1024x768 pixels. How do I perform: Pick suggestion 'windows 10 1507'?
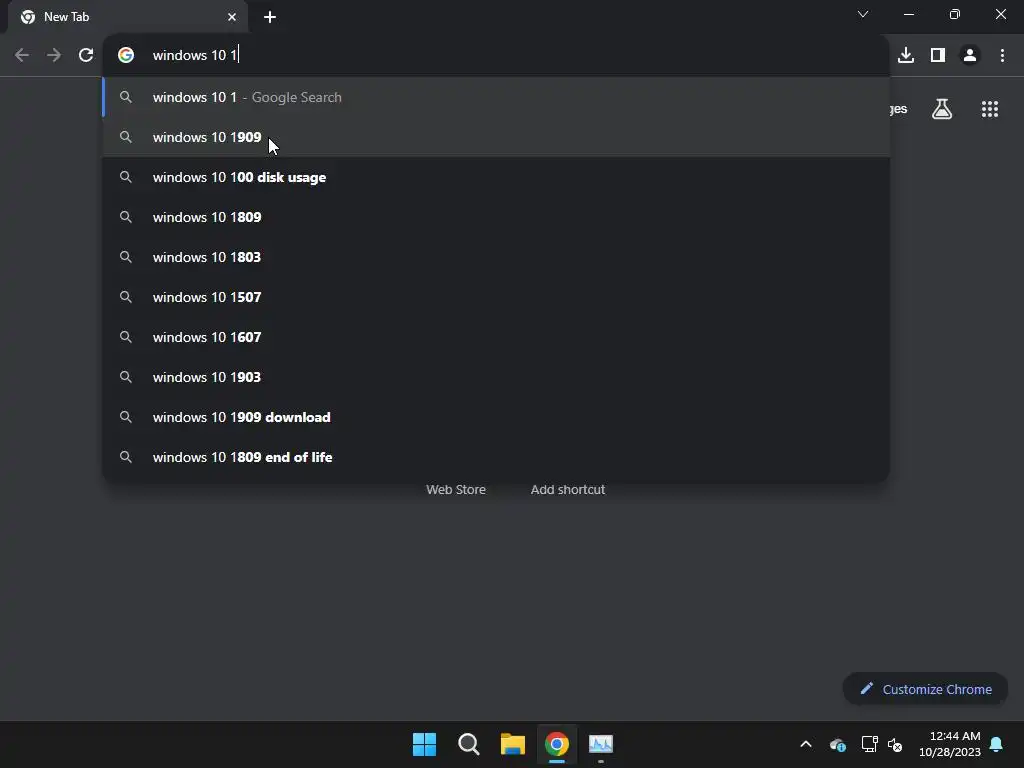coord(496,297)
